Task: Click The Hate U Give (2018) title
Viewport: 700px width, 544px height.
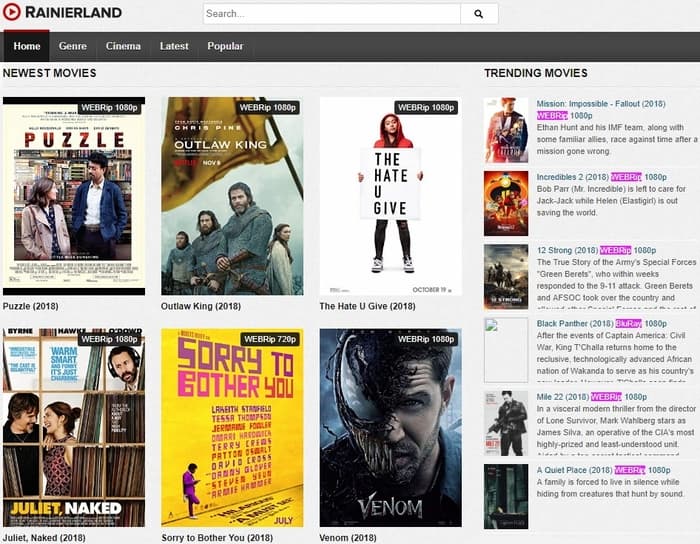Action: click(367, 306)
